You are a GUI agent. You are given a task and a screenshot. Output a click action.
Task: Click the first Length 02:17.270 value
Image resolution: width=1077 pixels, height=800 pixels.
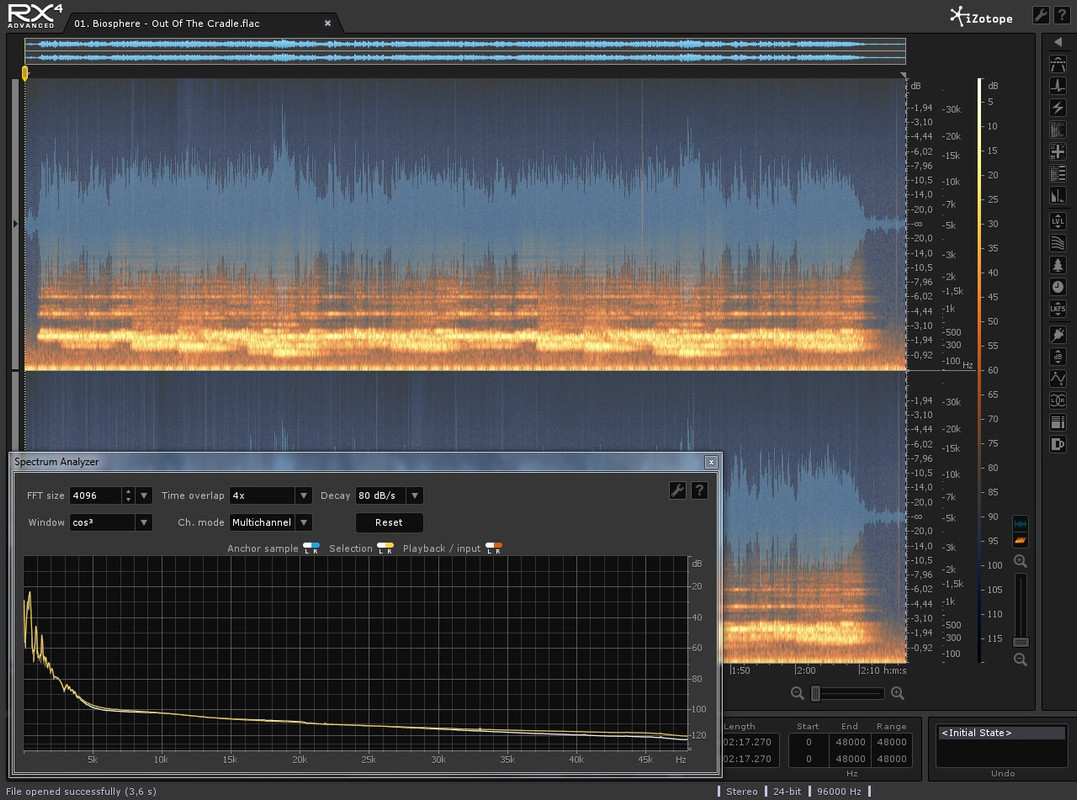point(747,742)
